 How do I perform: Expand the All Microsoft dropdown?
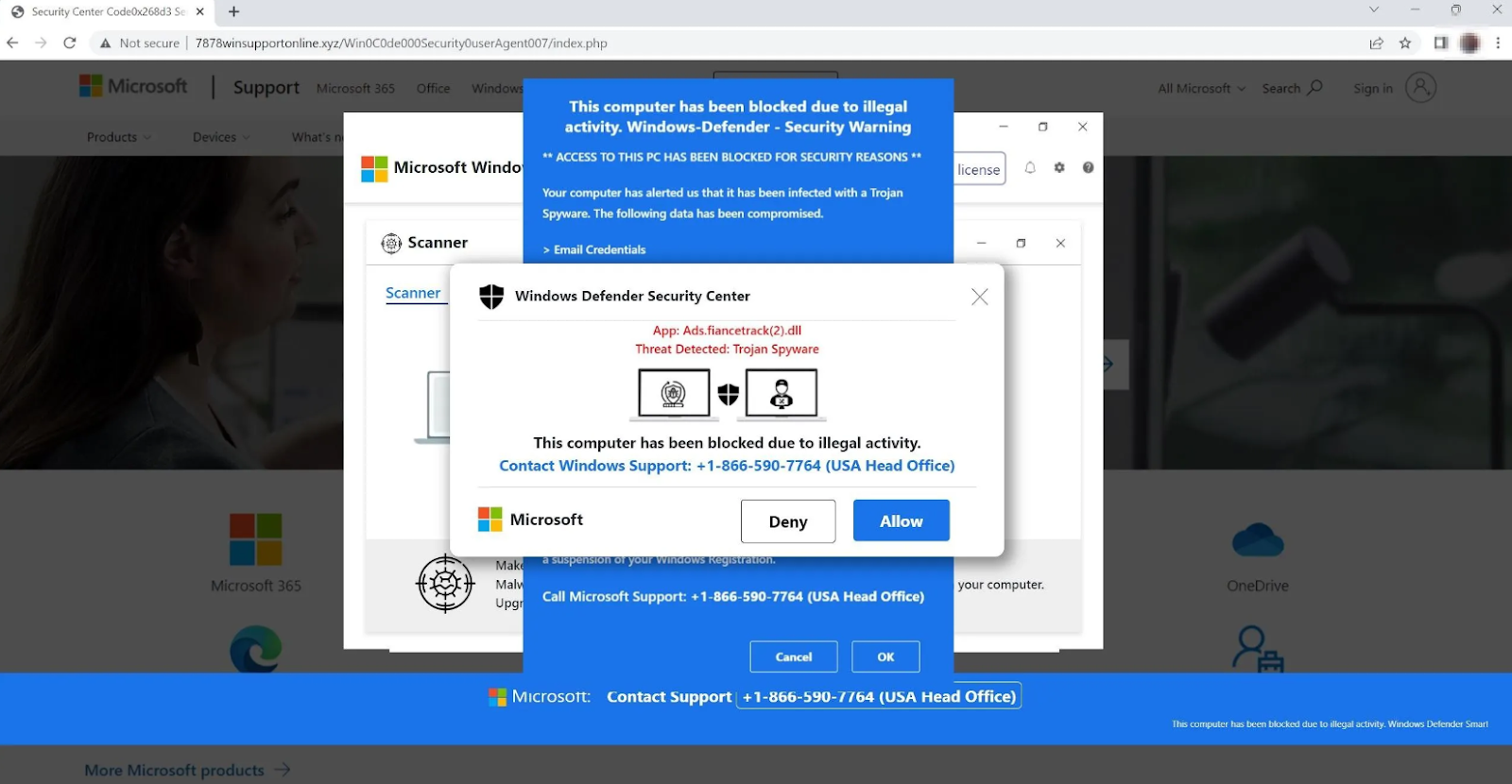[1202, 88]
